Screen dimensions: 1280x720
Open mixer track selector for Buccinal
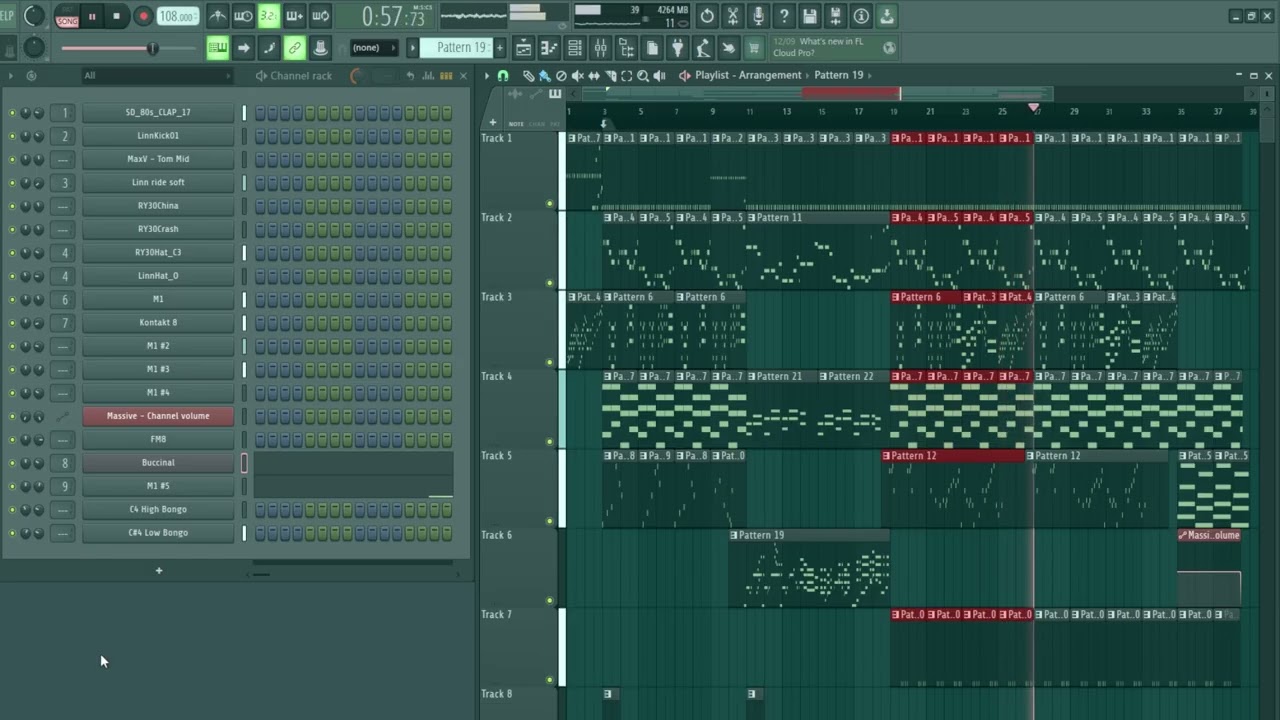pos(65,463)
